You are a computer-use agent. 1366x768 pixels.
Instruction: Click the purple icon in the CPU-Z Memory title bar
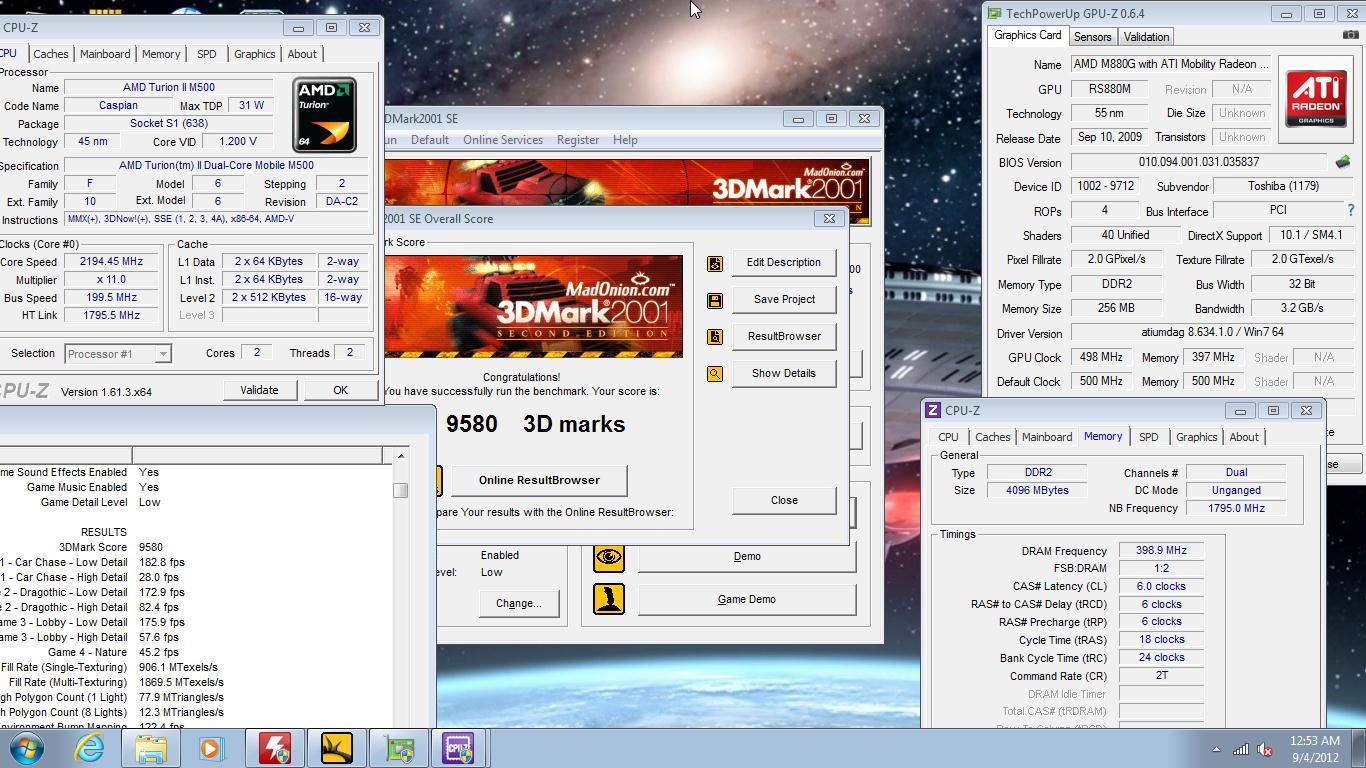932,410
